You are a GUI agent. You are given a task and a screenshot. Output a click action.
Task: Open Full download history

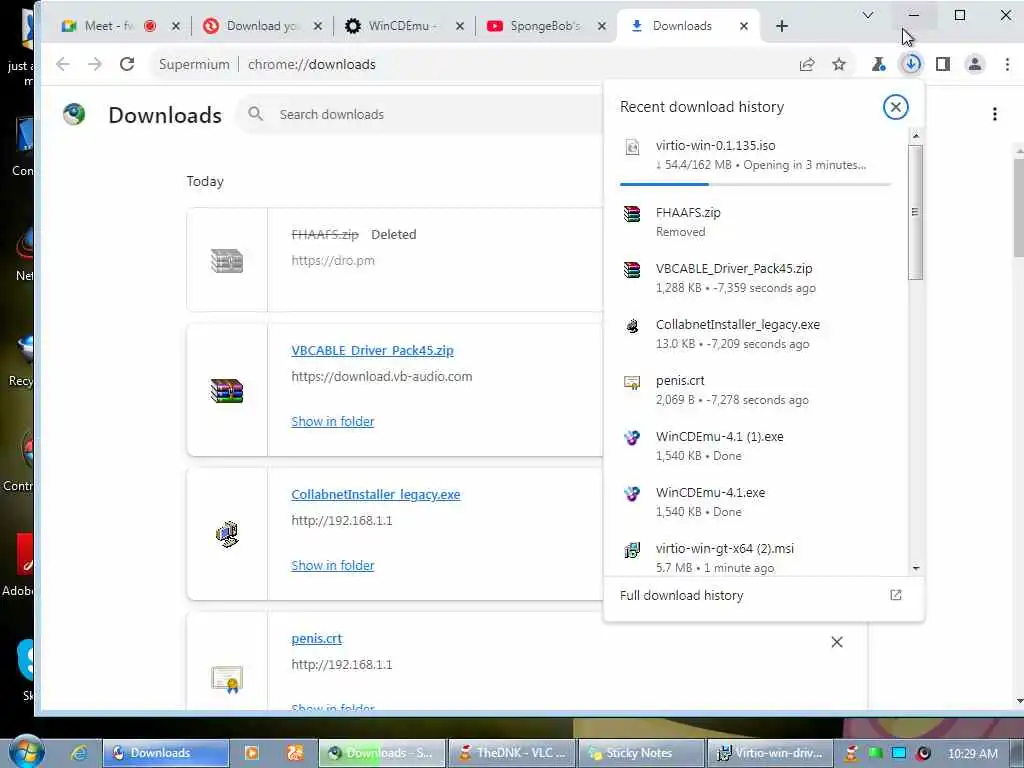click(763, 595)
